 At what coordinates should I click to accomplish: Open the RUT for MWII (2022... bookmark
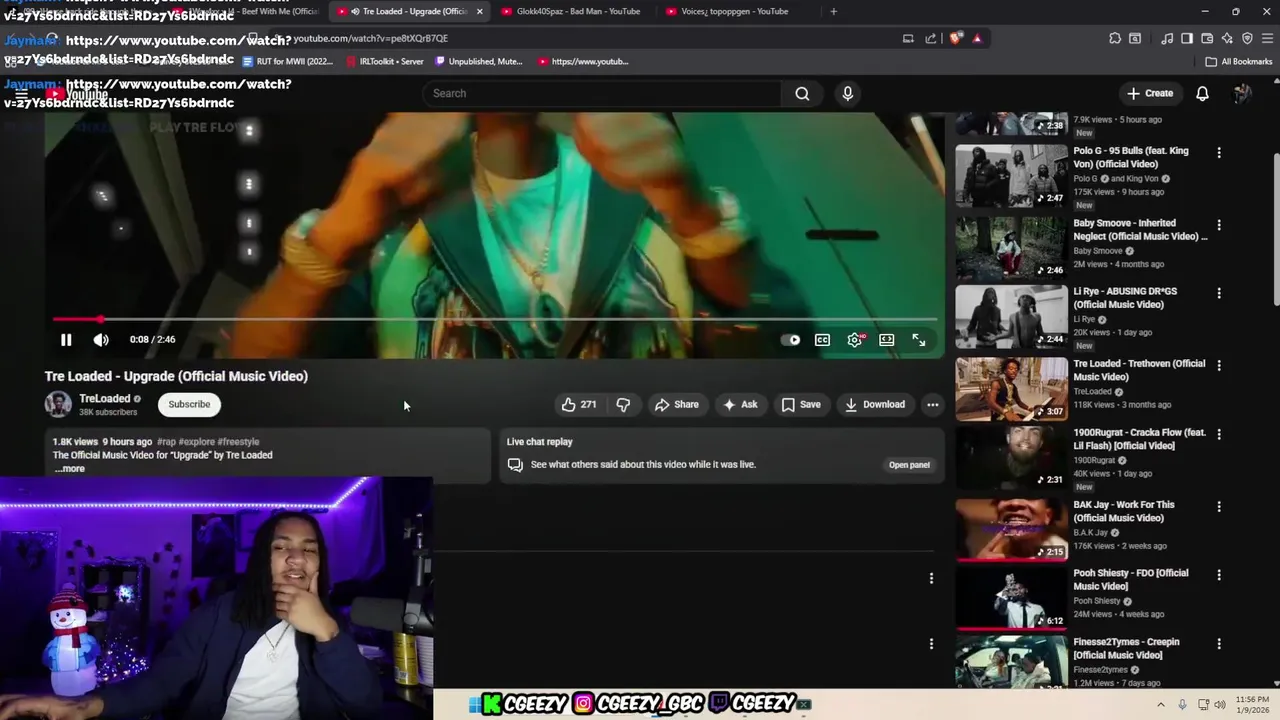(288, 61)
